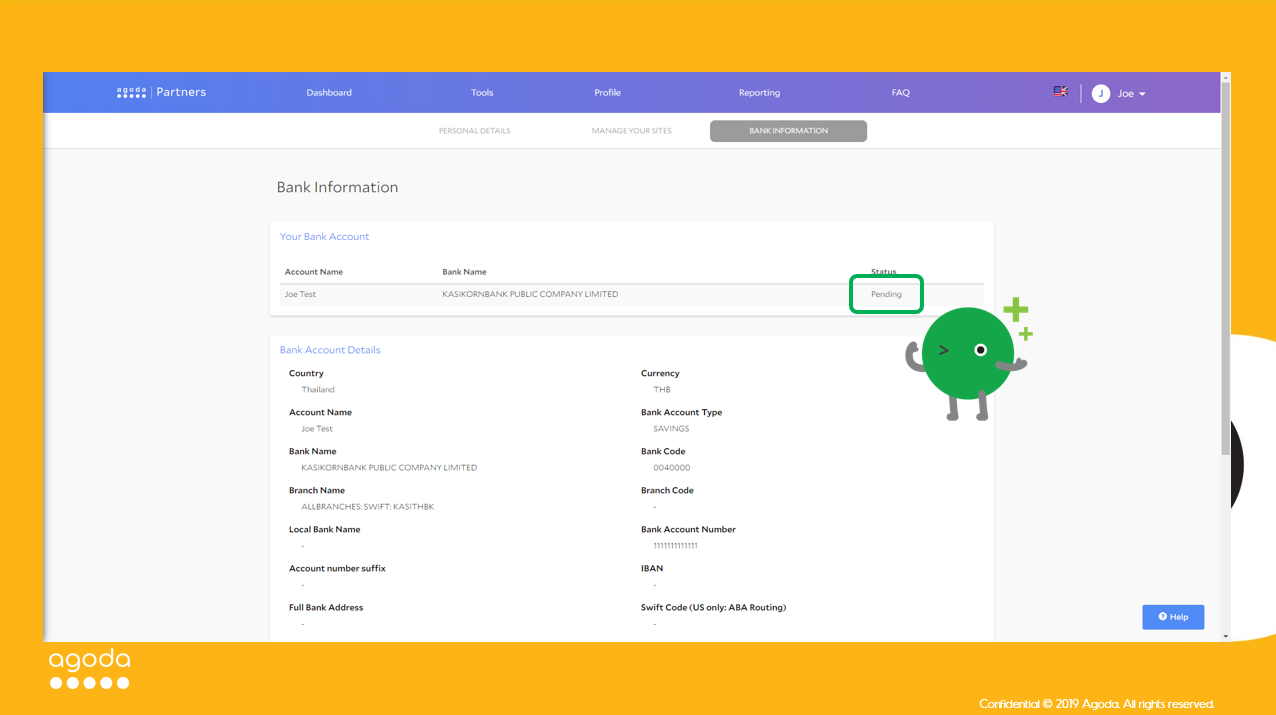Click the Bank Account Details heading
The image size is (1276, 715).
point(330,350)
